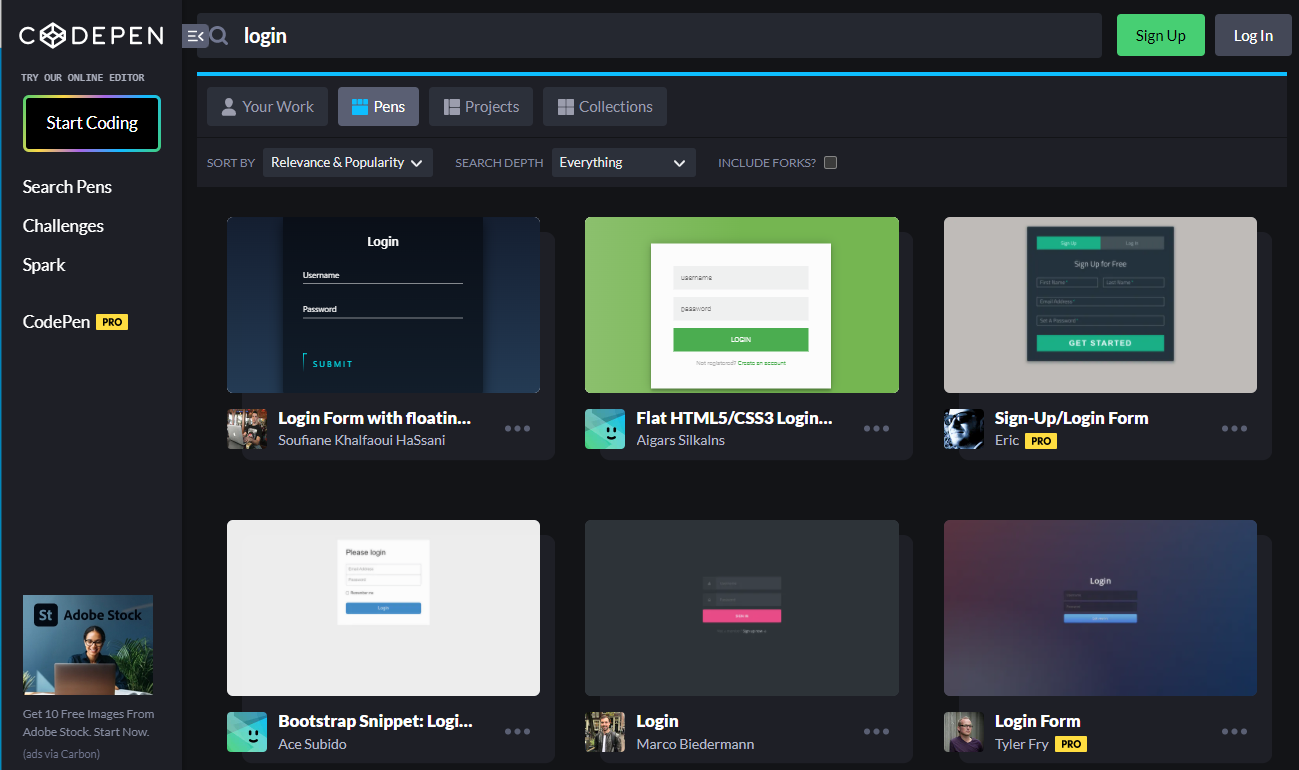Enable the Include Forks checkbox
The image size is (1299, 770).
click(830, 162)
